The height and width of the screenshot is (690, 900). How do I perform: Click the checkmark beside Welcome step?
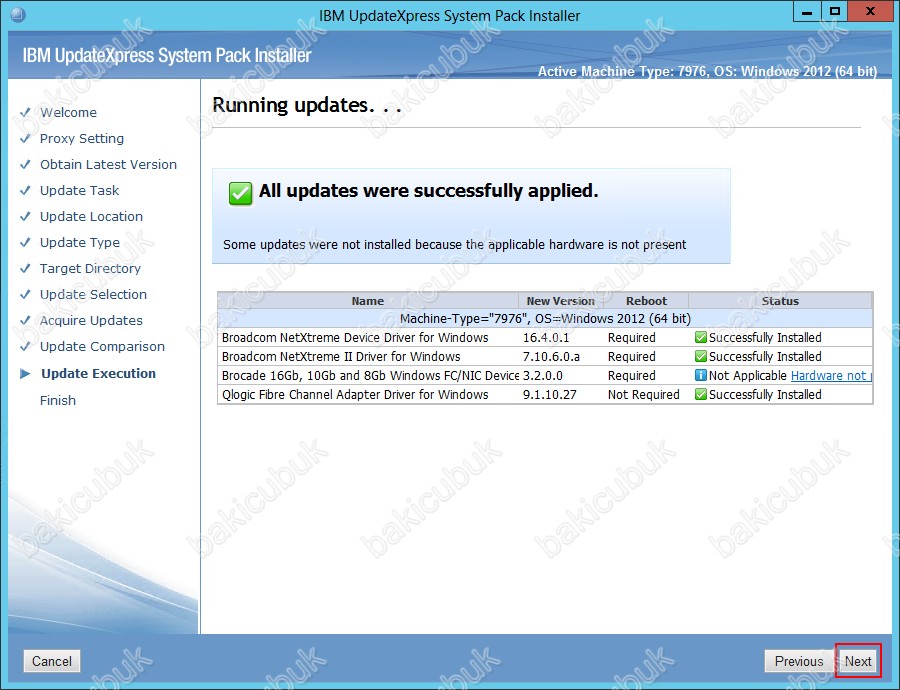[x=25, y=113]
